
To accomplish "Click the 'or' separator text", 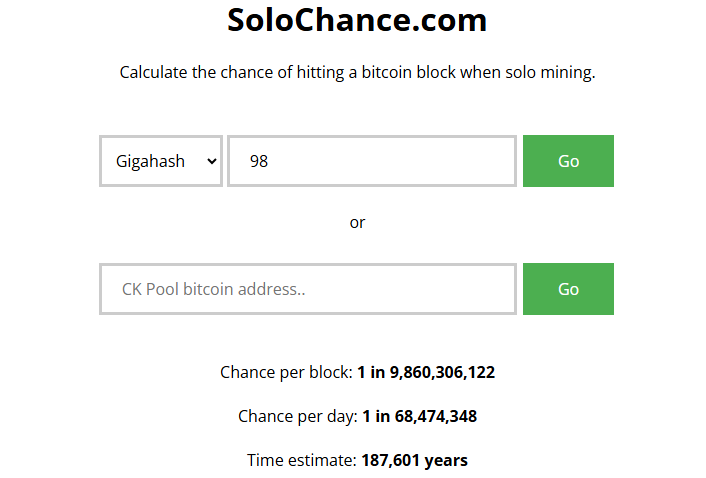I will [x=357, y=222].
